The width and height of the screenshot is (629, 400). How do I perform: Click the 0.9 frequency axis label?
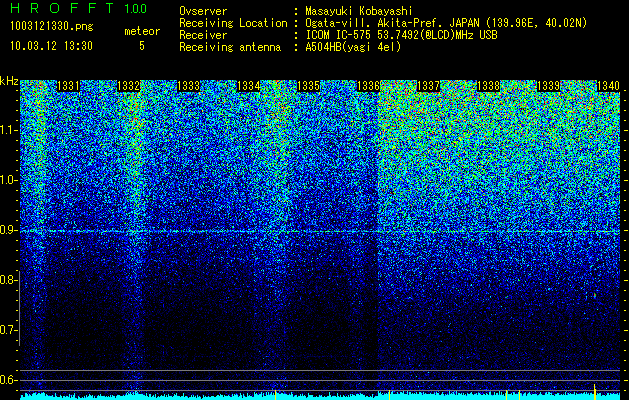[9, 230]
